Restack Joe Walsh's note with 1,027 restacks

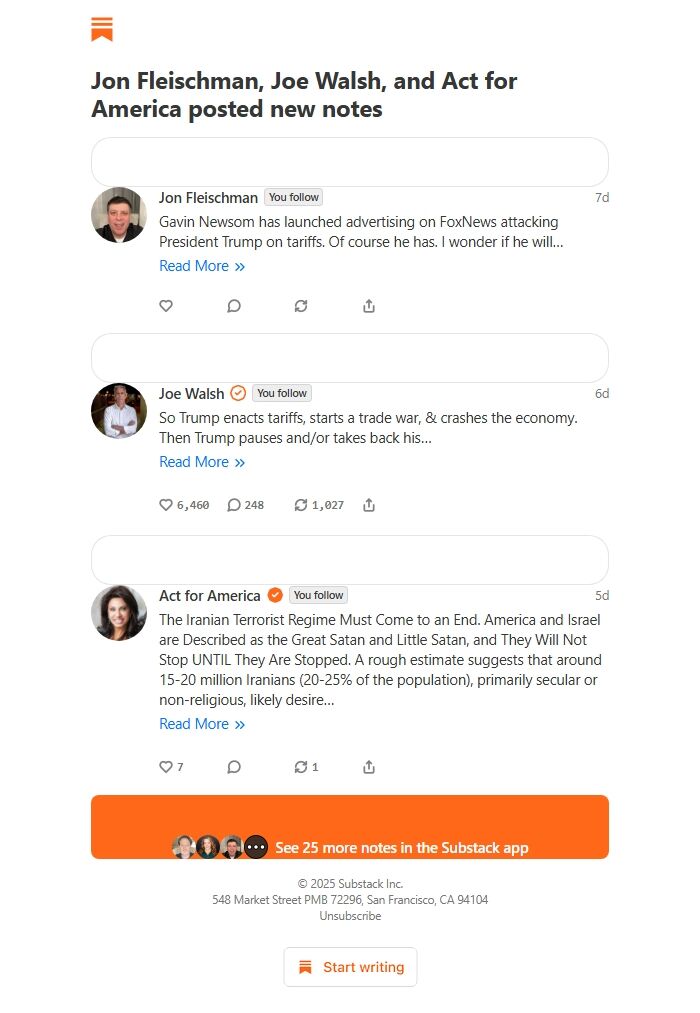[301, 505]
